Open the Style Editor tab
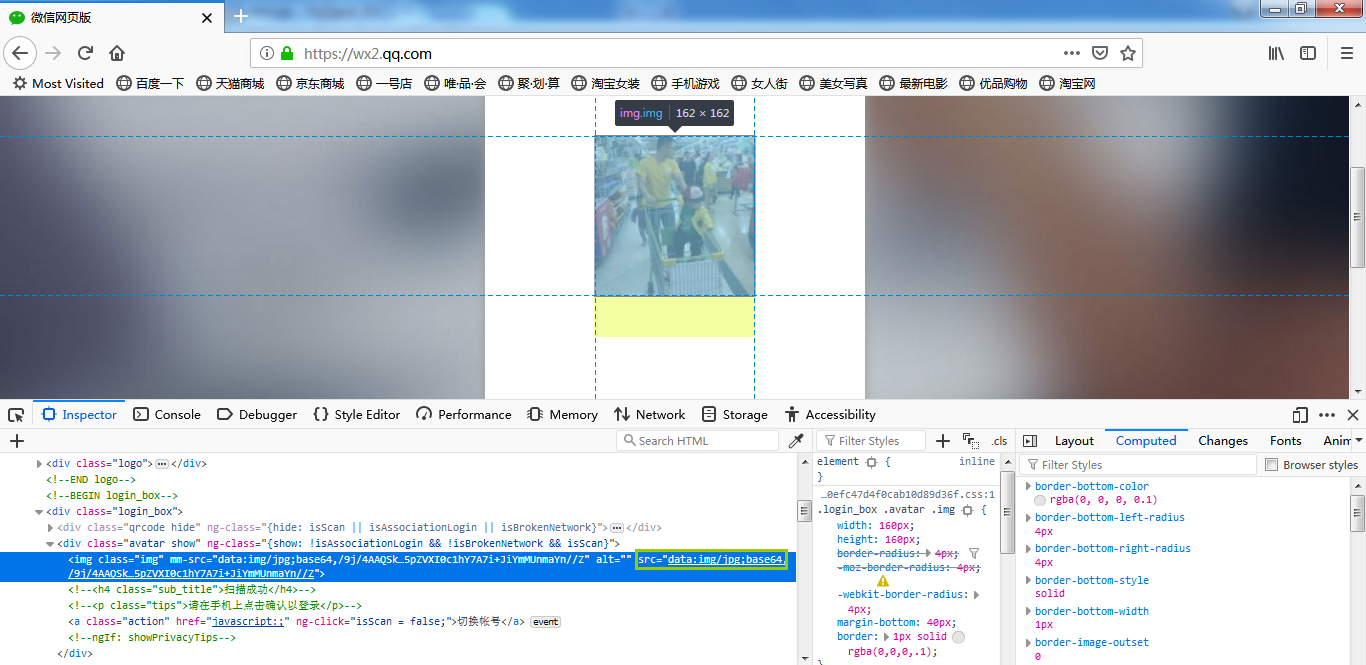The image size is (1366, 665). (x=356, y=415)
